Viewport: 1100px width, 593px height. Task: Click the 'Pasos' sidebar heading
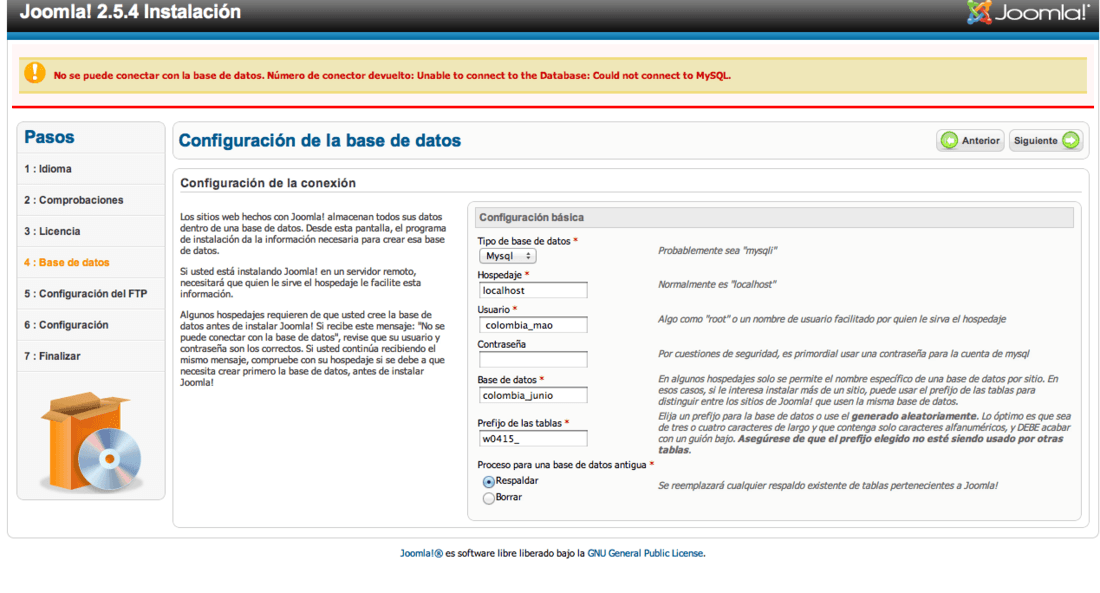point(49,137)
